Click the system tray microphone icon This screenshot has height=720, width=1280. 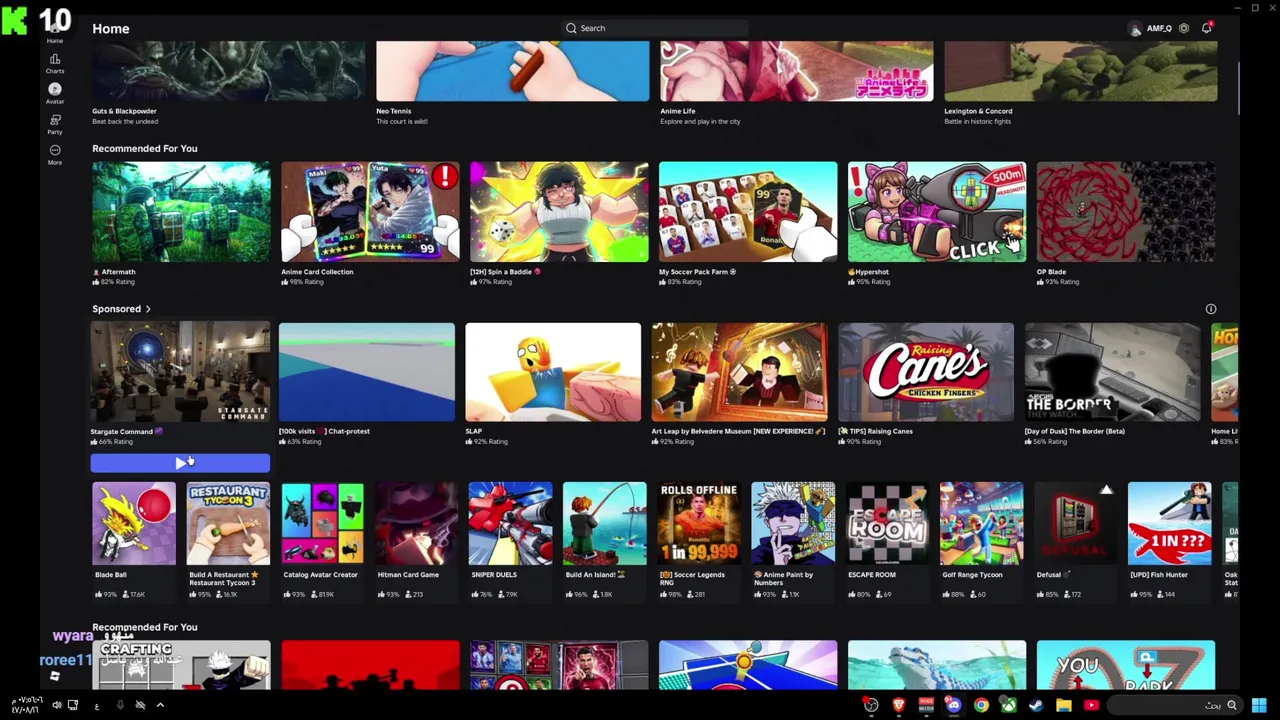coord(119,705)
